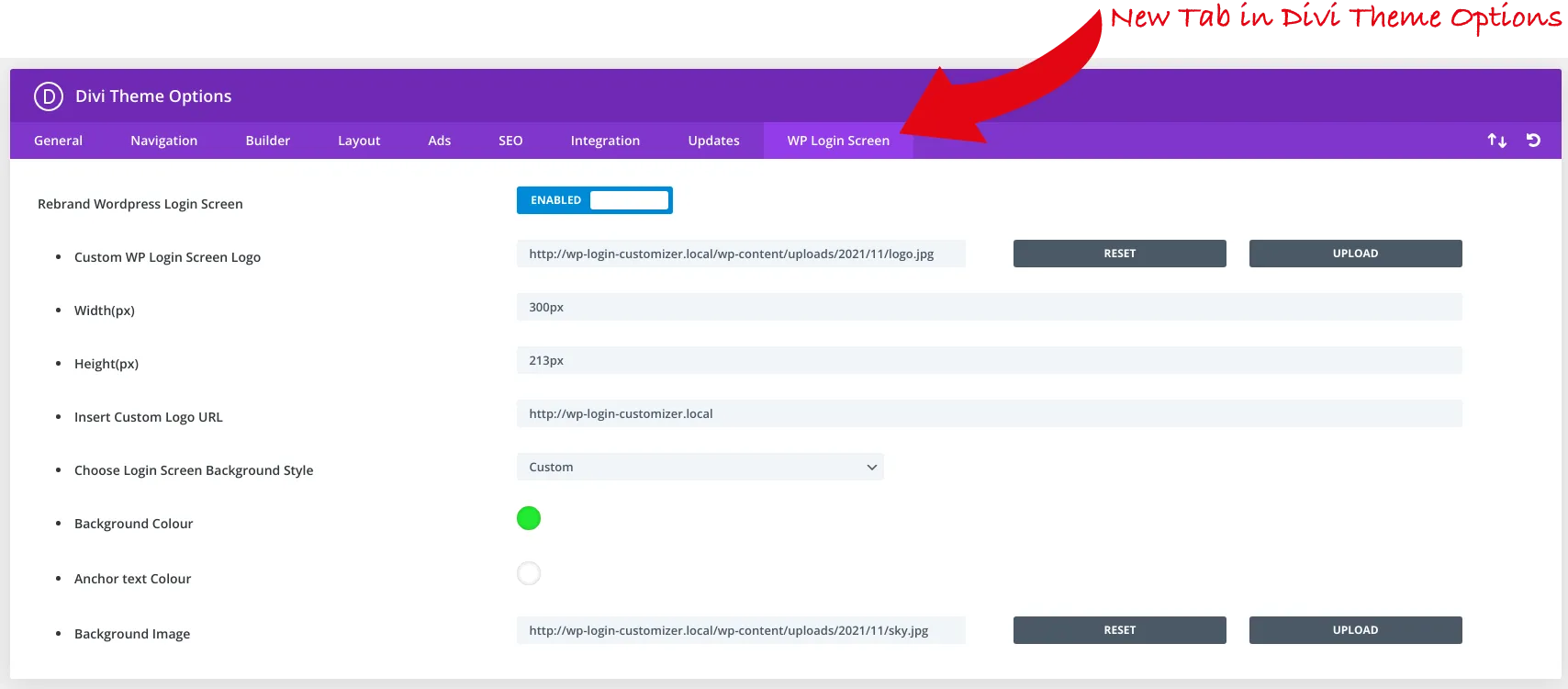Click the Custom WP Login Screen Logo label

167,257
